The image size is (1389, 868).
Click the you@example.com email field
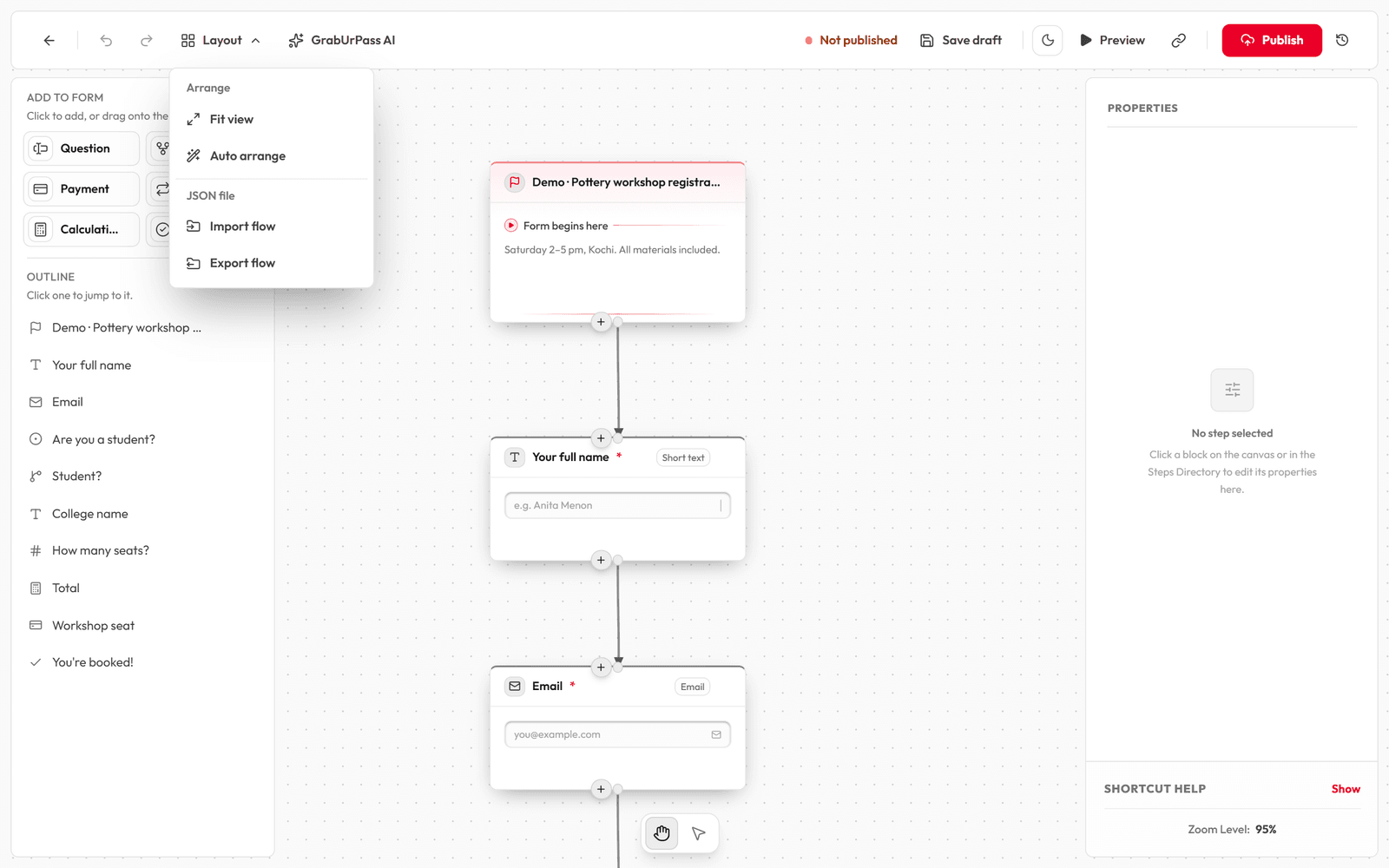(617, 734)
